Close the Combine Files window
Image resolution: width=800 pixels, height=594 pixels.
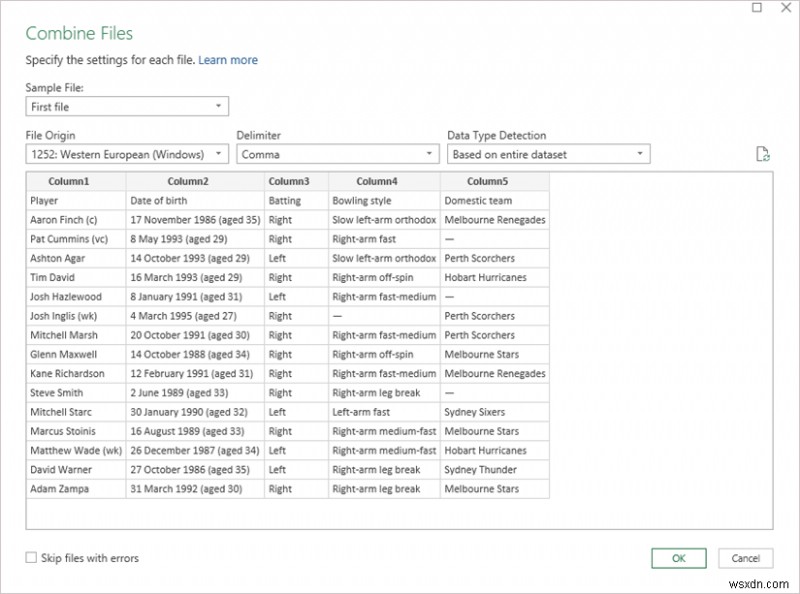(786, 8)
